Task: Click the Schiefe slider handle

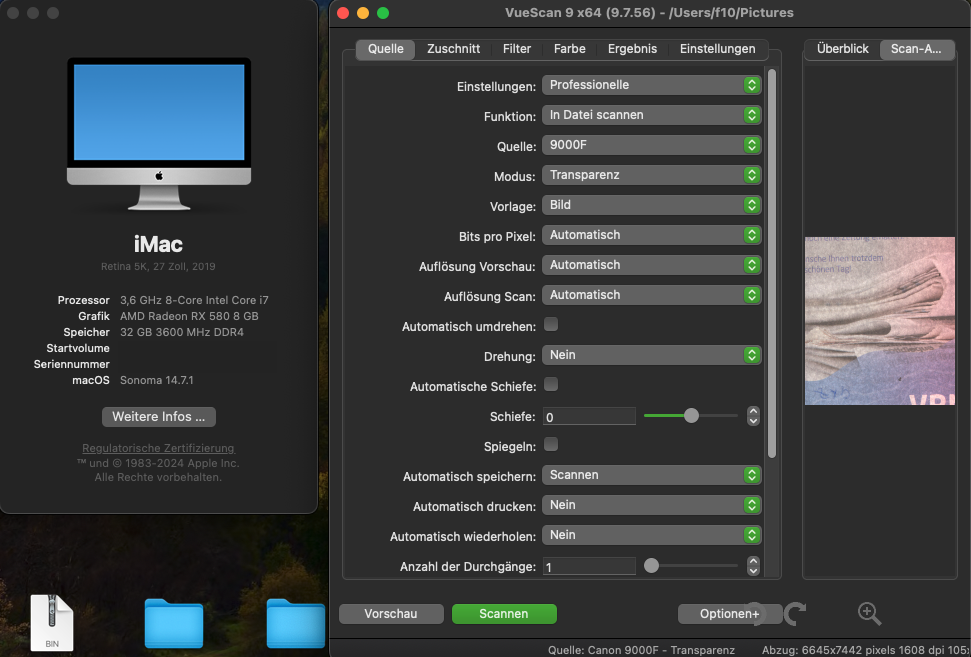Action: coord(691,416)
